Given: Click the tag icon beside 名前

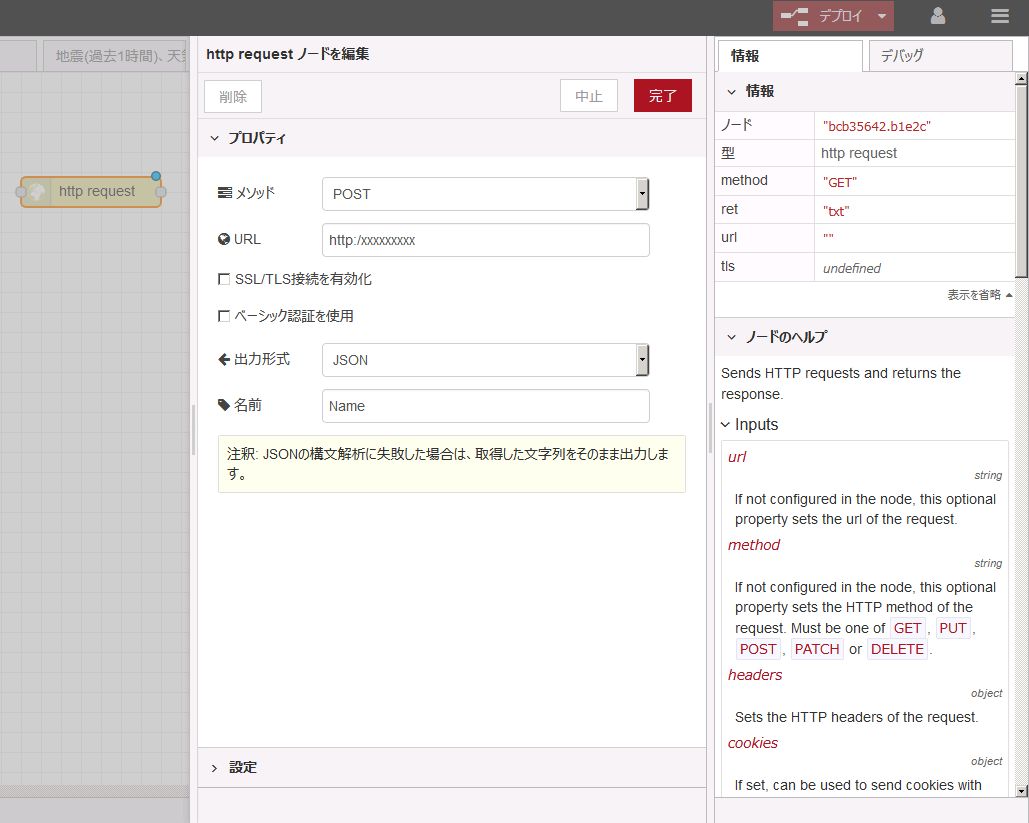Looking at the screenshot, I should coord(224,405).
